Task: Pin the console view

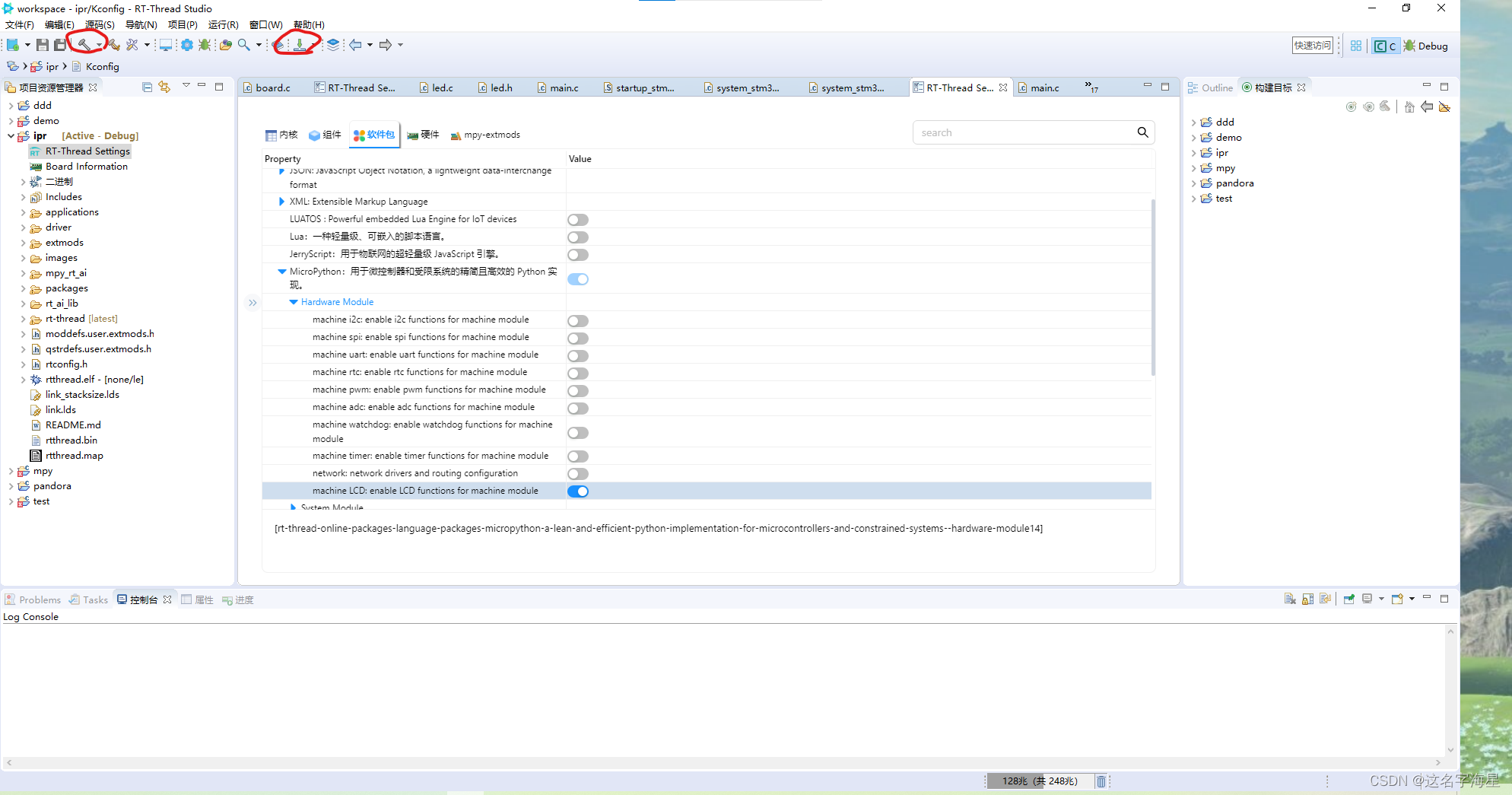Action: [1348, 599]
